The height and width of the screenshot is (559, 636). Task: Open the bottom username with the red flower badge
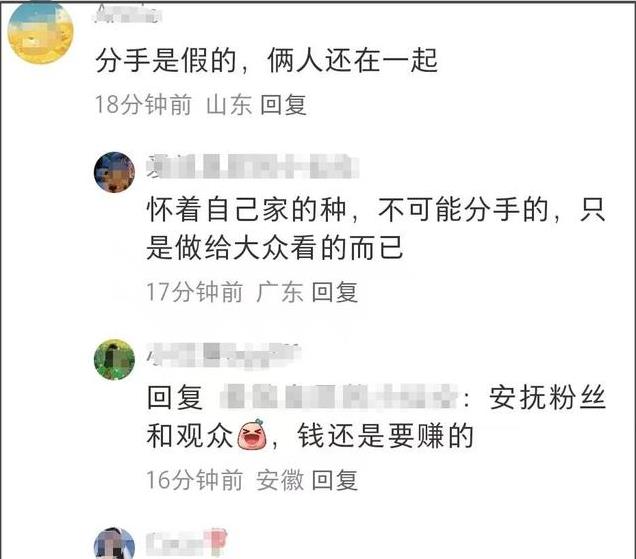coord(186,542)
